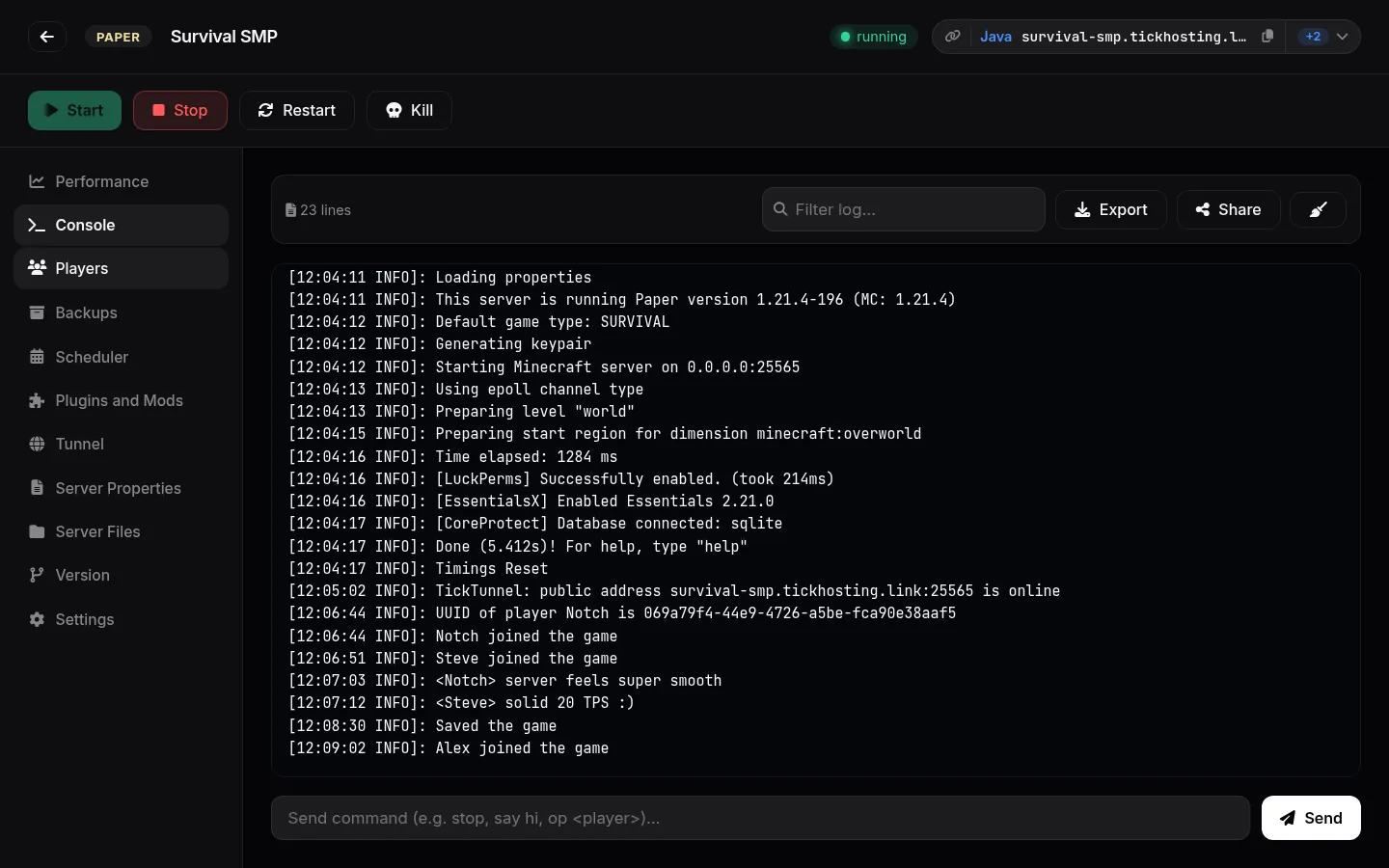
Task: Click Notch's chat 'server feels super smooth'
Action: click(x=504, y=681)
